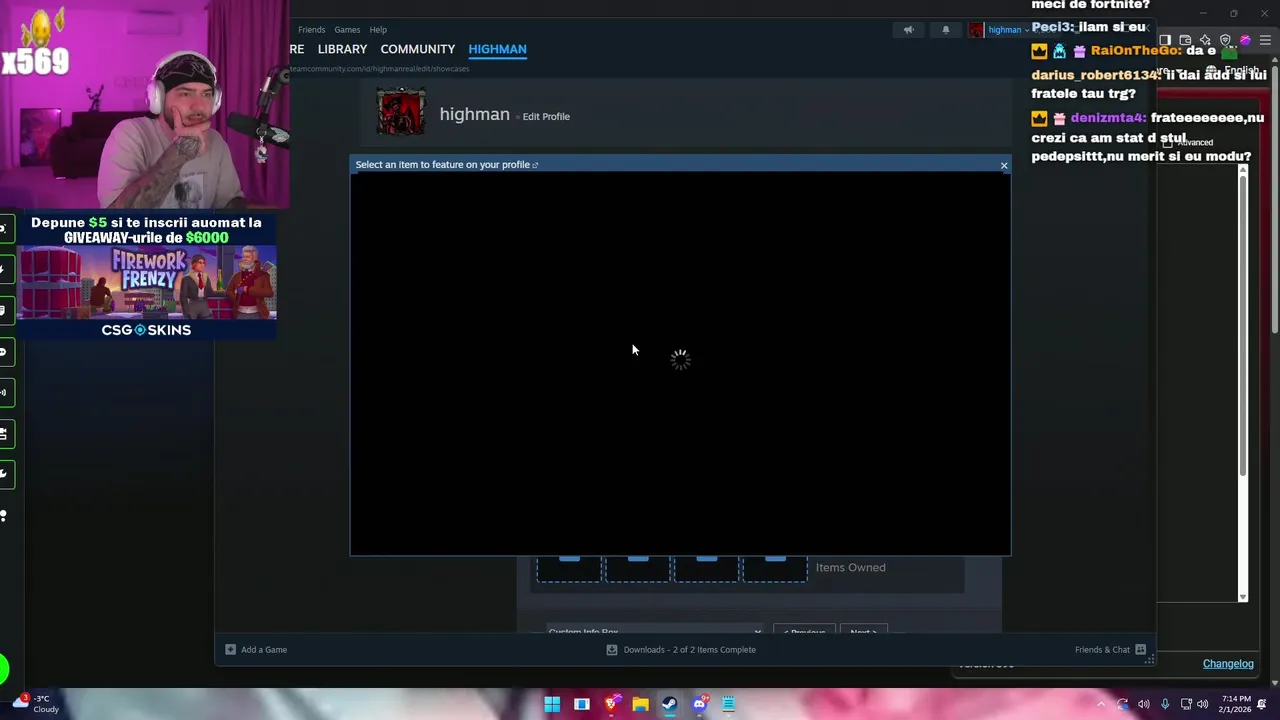Open the browser wallet icon
This screenshot has width=1280, height=720.
(x=1185, y=40)
